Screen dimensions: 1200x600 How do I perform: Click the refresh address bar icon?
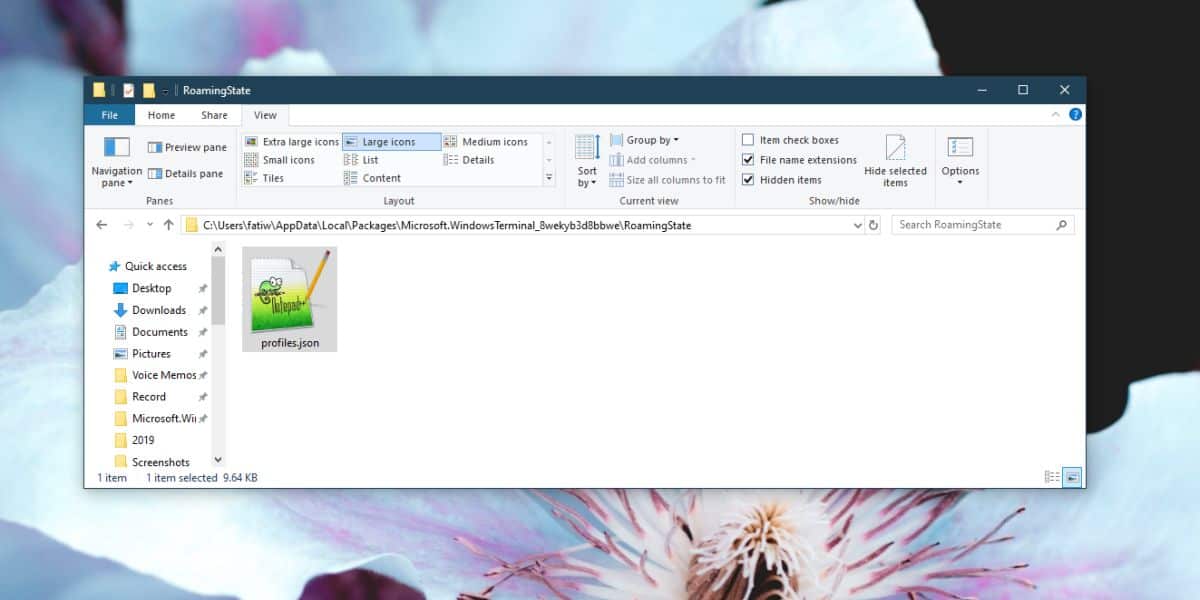pos(874,225)
